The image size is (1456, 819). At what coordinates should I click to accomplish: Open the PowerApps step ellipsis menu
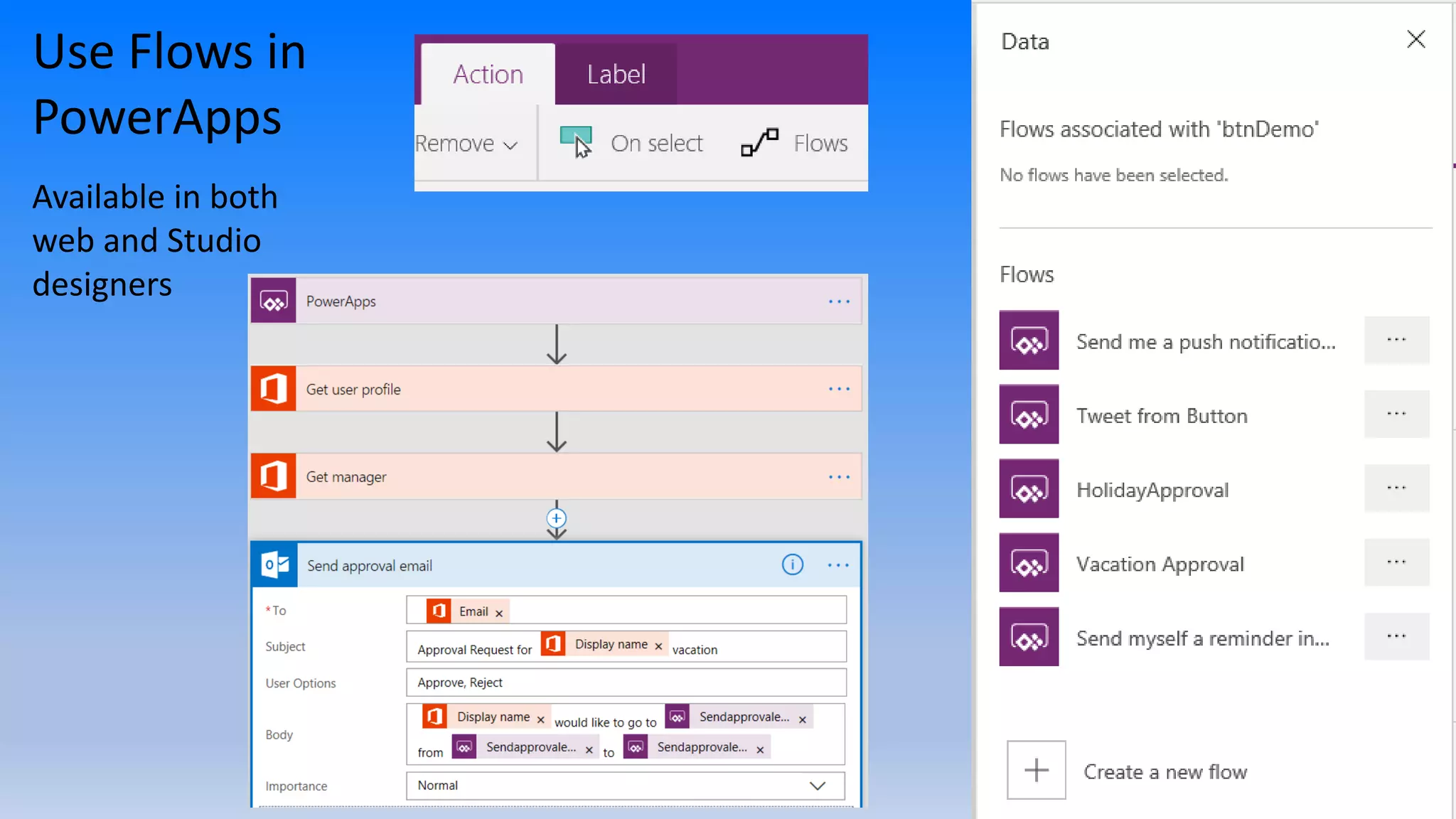pyautogui.click(x=839, y=301)
